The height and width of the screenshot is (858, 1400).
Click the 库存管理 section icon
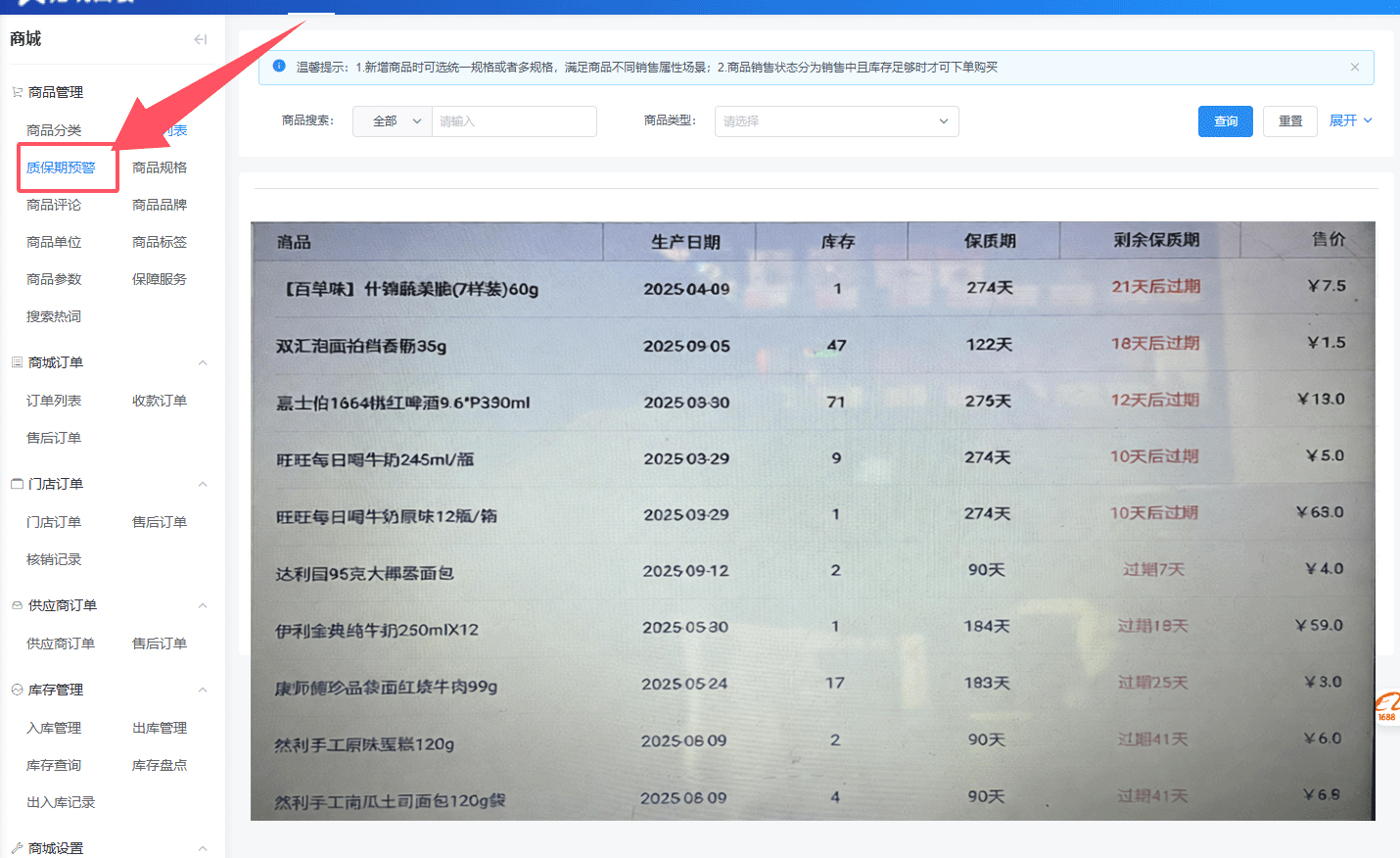17,690
